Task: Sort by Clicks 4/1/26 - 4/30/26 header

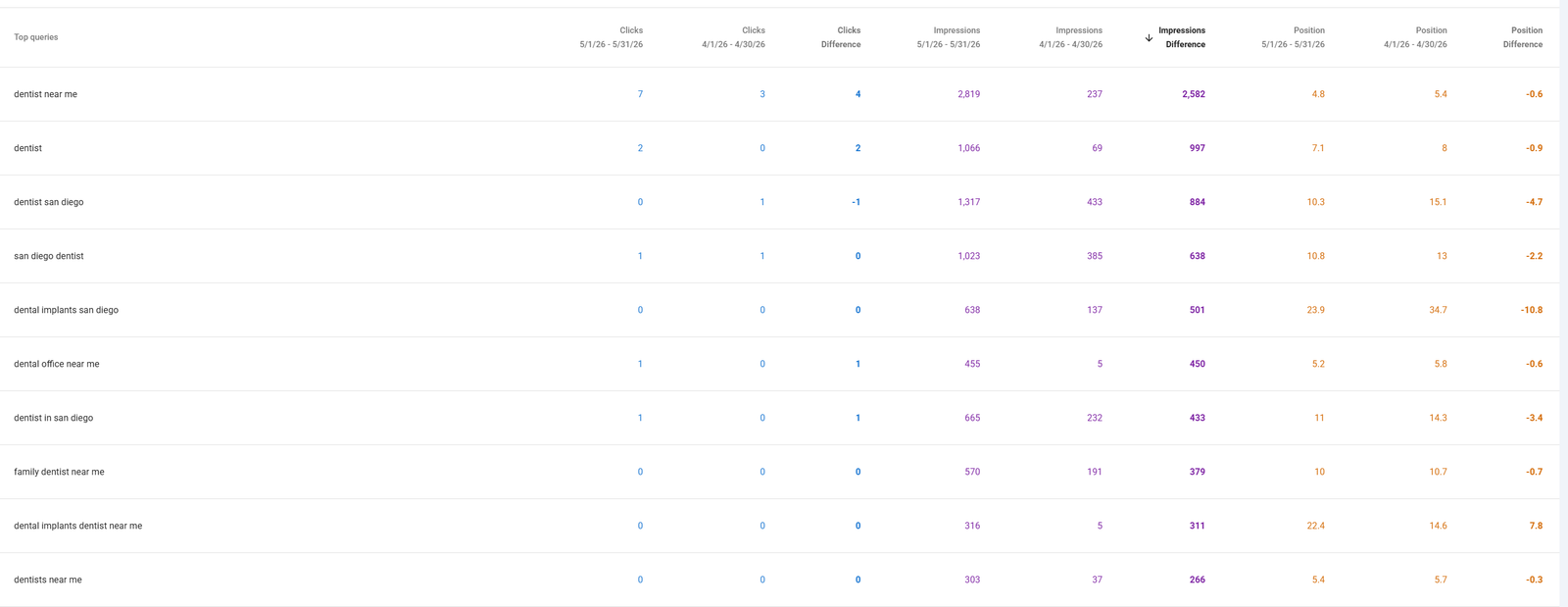Action: coord(733,37)
